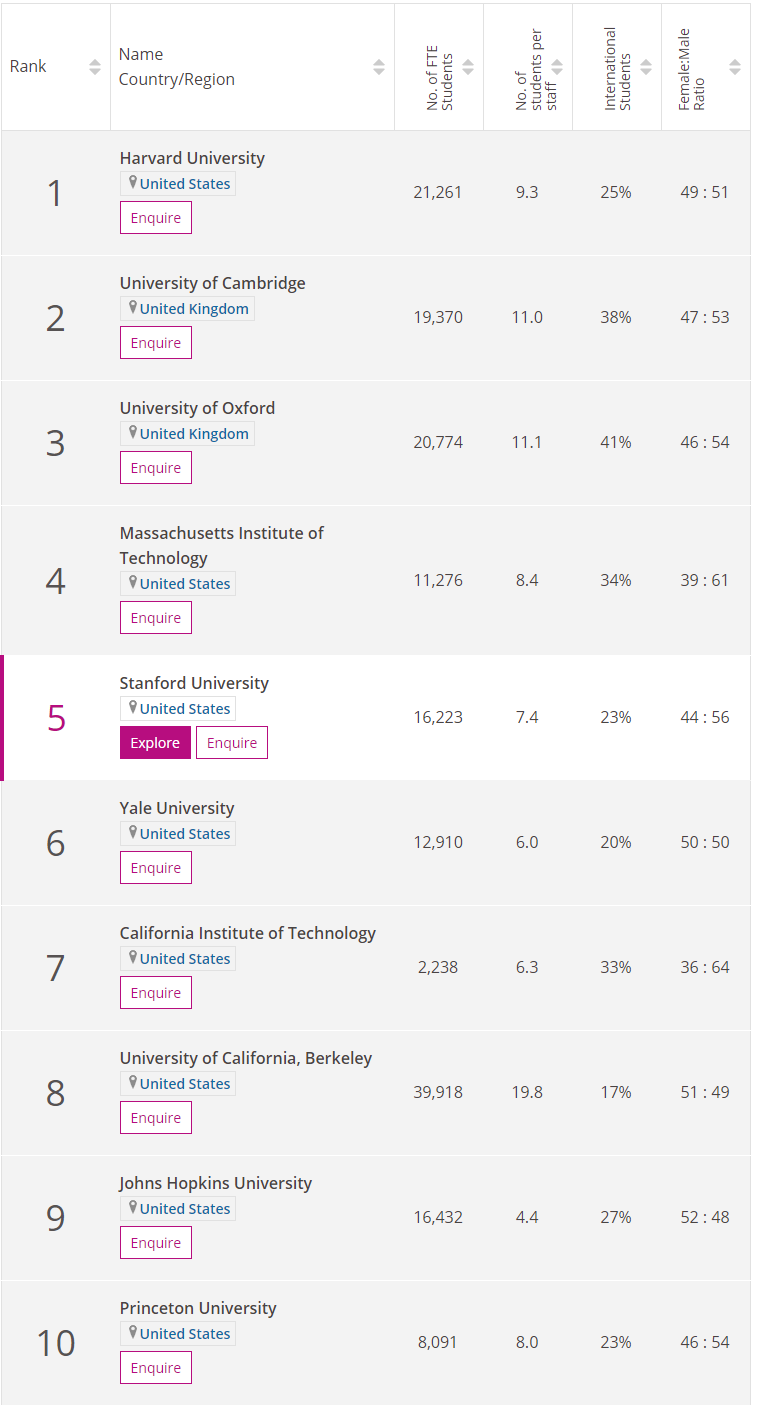Click the Explore button for Stanford

(x=155, y=743)
